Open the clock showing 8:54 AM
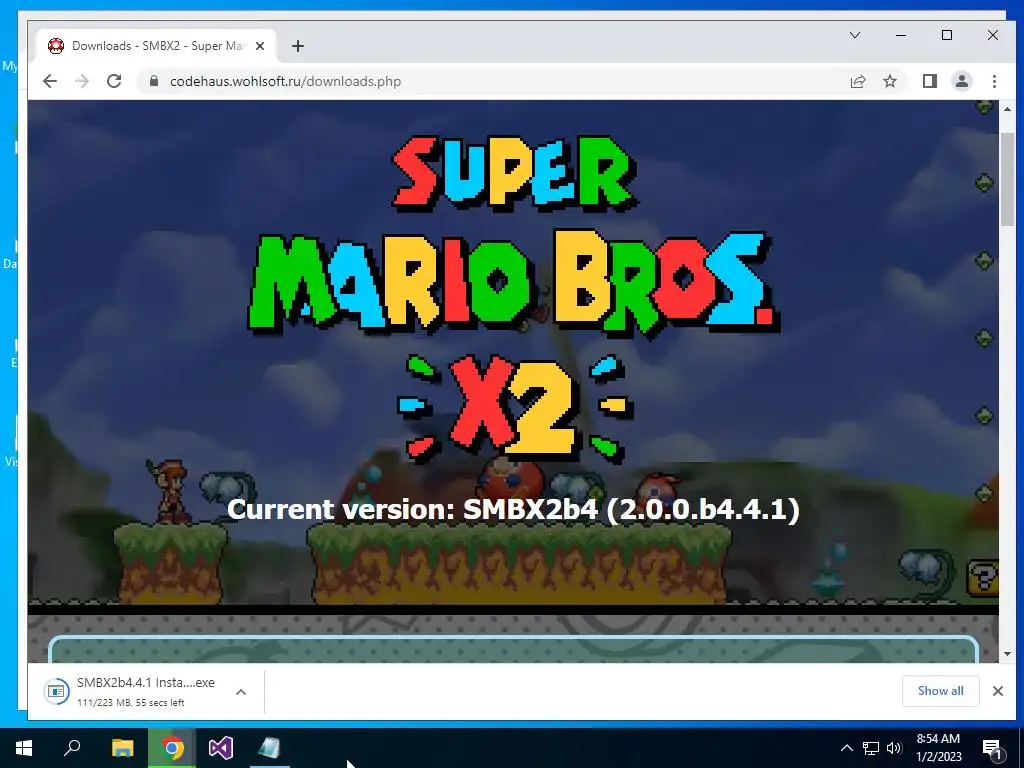This screenshot has height=768, width=1024. tap(938, 748)
